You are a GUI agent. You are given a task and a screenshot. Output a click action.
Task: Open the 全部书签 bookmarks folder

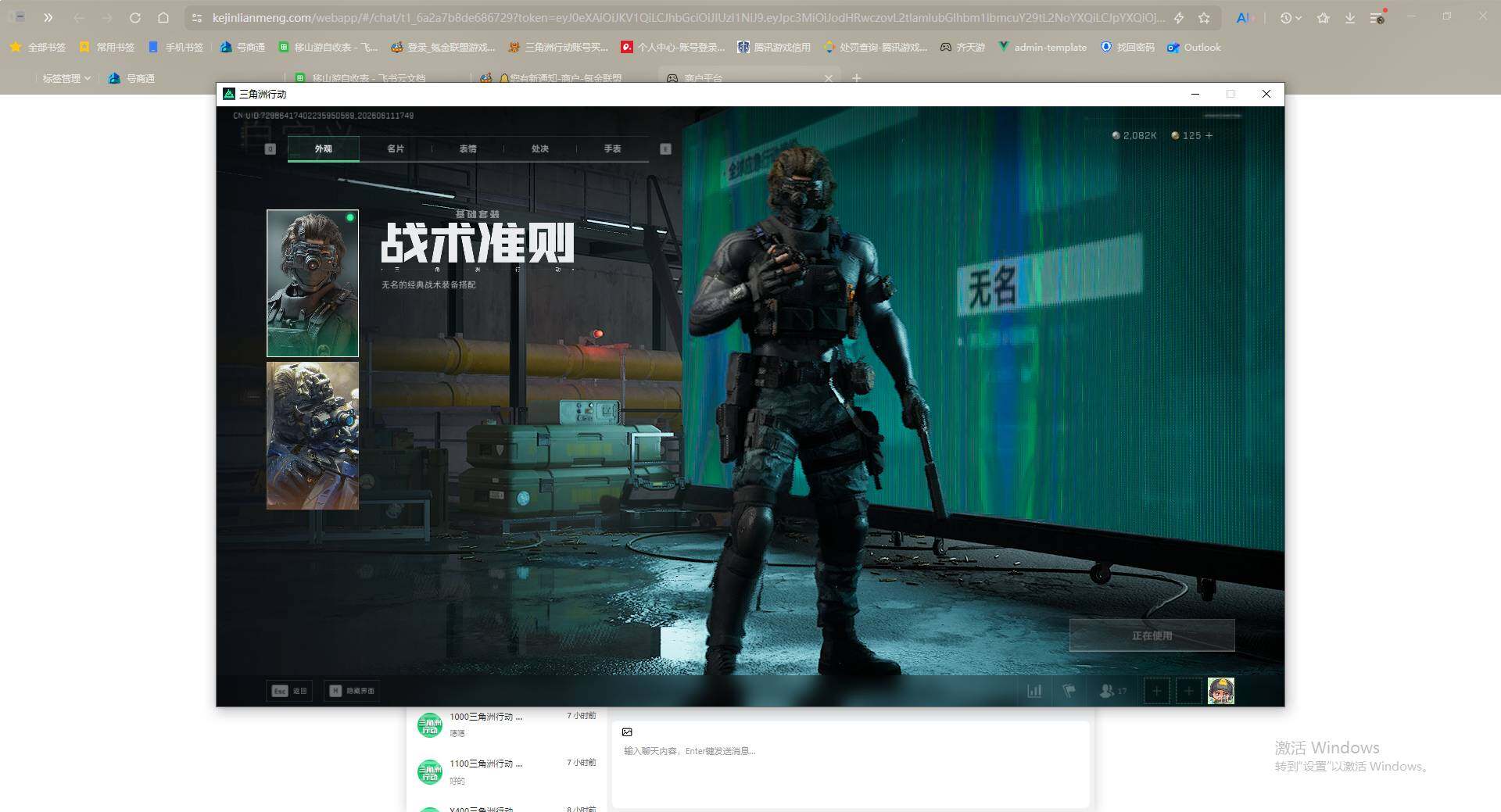[x=38, y=47]
